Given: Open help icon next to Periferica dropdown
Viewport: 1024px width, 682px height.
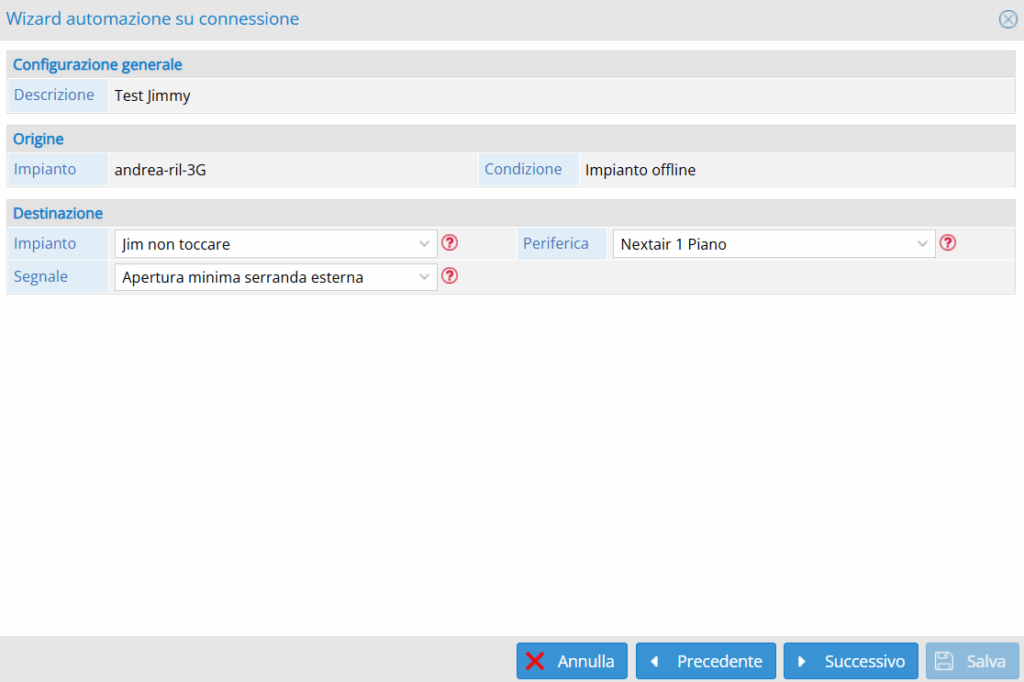Looking at the screenshot, I should [x=948, y=243].
